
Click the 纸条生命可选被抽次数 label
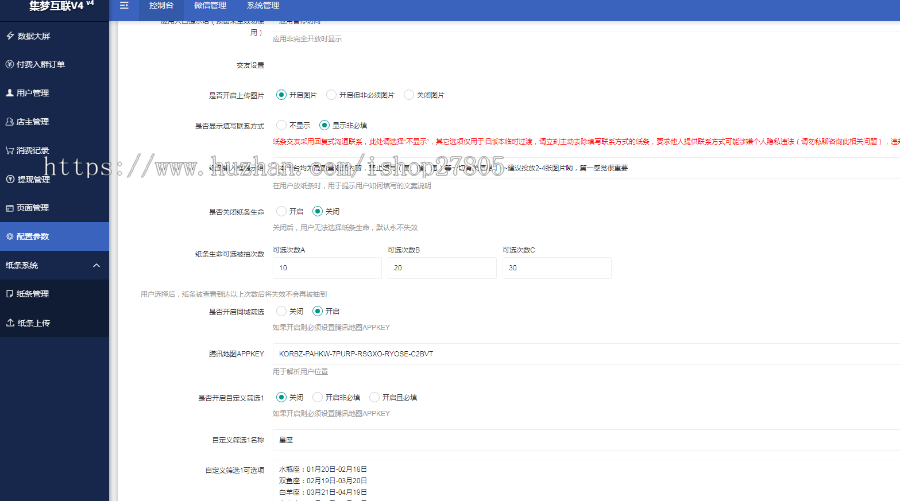[x=230, y=254]
